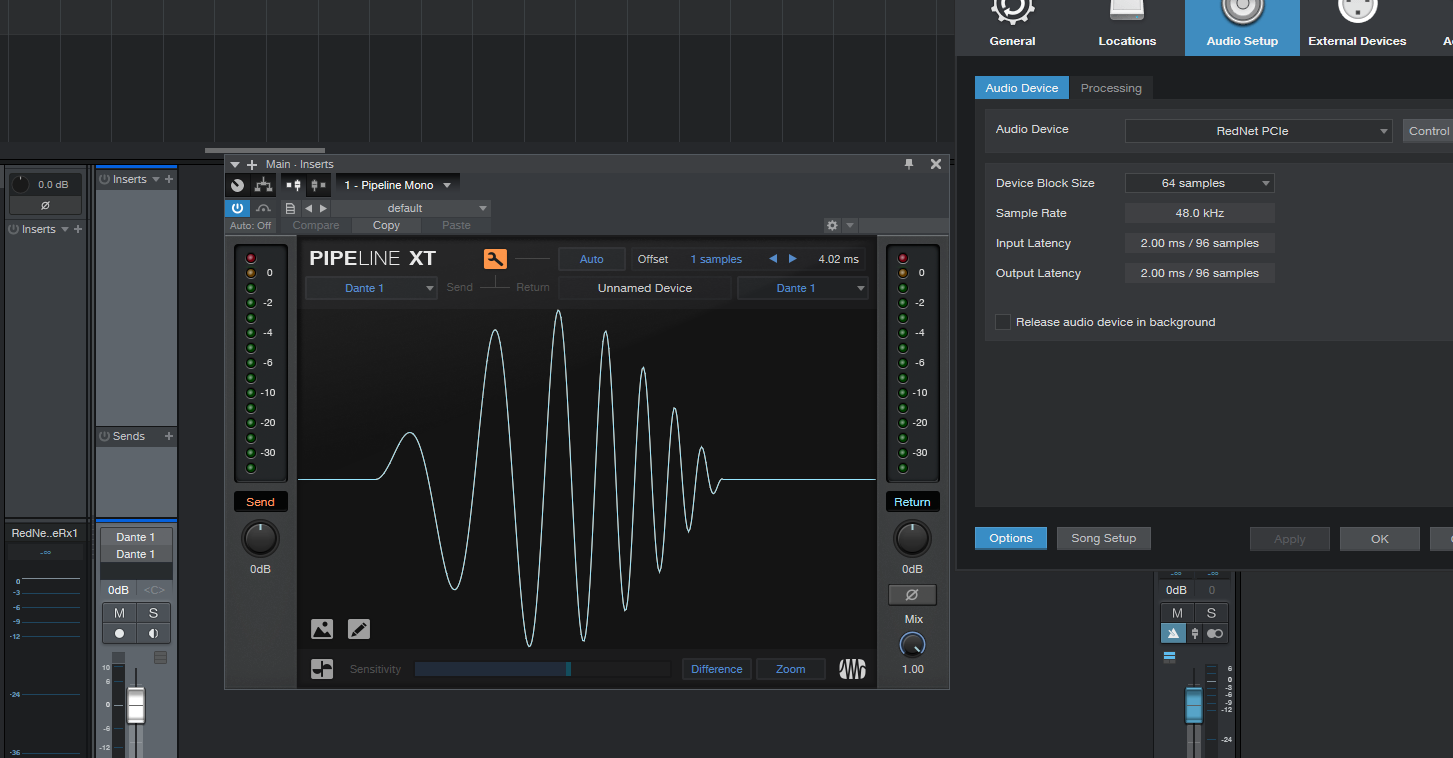Click the Options button
Viewport: 1453px width, 758px height.
[x=1011, y=538]
